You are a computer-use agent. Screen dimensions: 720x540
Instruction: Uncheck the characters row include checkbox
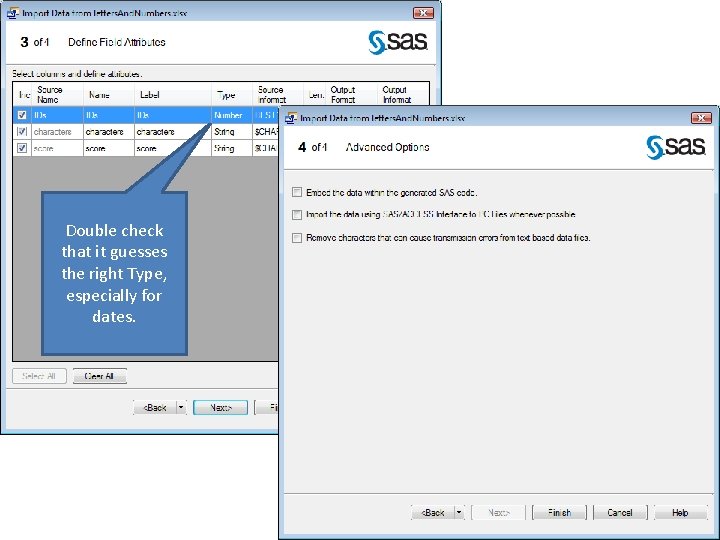click(x=22, y=131)
